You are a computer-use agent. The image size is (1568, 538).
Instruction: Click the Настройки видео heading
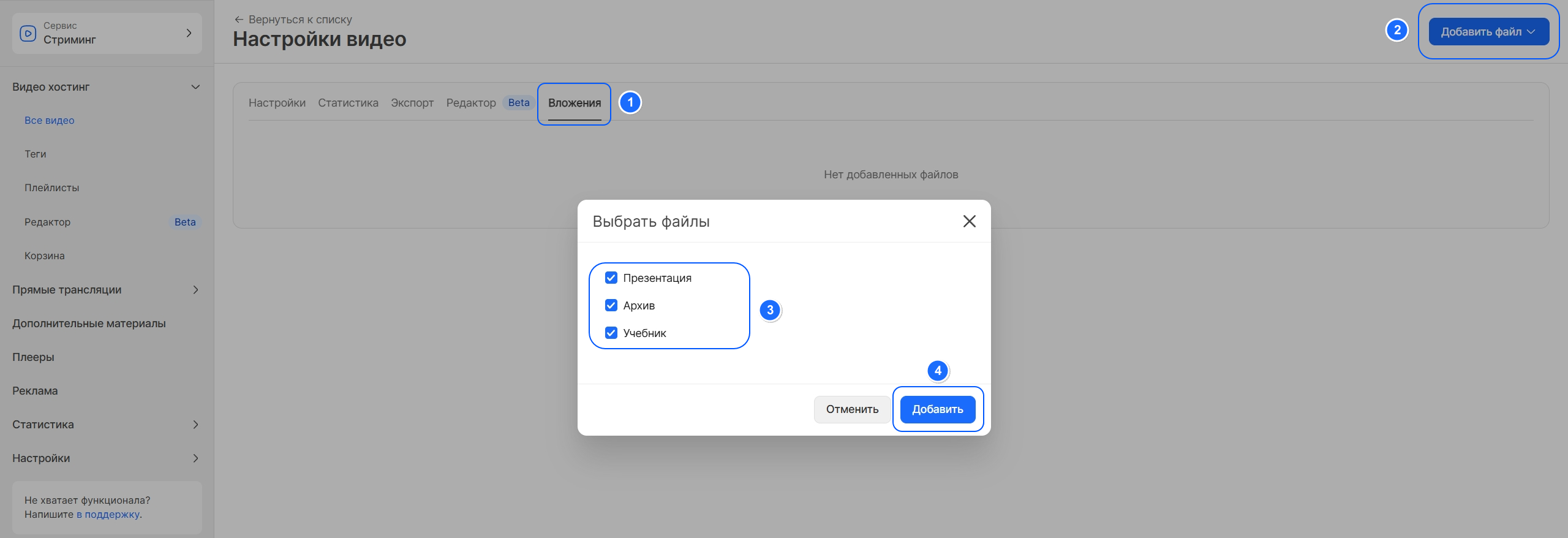(320, 39)
